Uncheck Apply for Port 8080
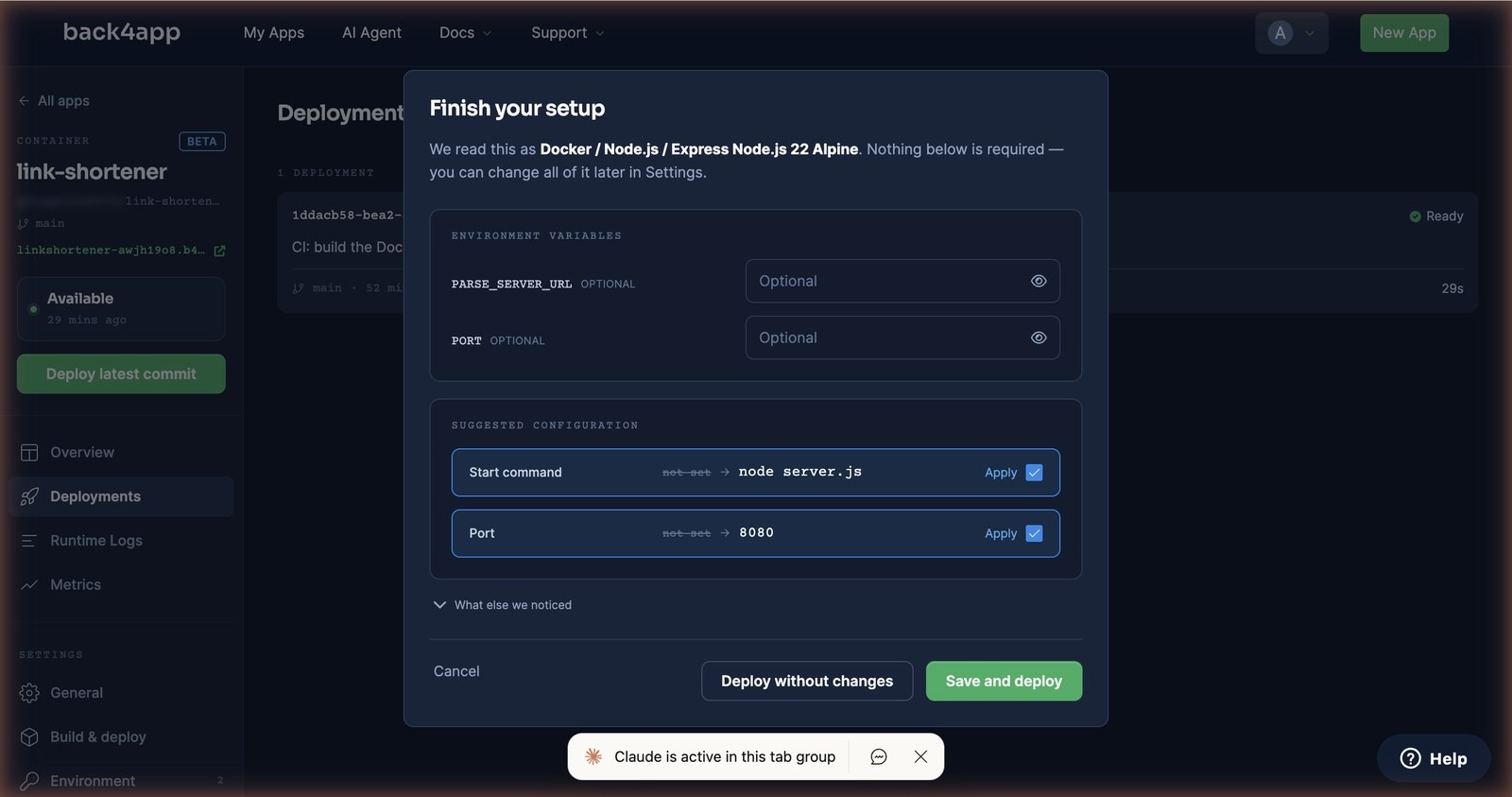The image size is (1512, 797). [1034, 533]
